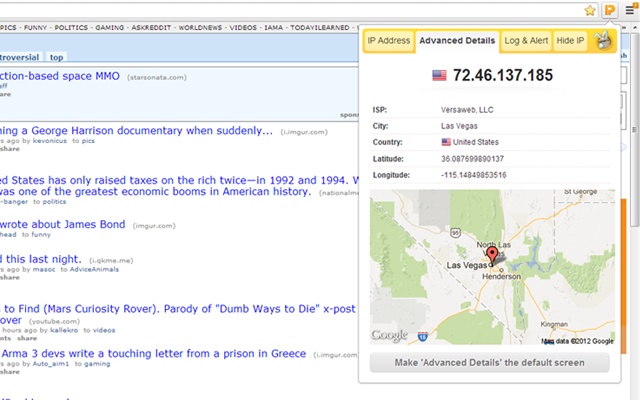Screen dimensions: 640x400
Task: Open the 'this last night' post
Action: pos(41,259)
